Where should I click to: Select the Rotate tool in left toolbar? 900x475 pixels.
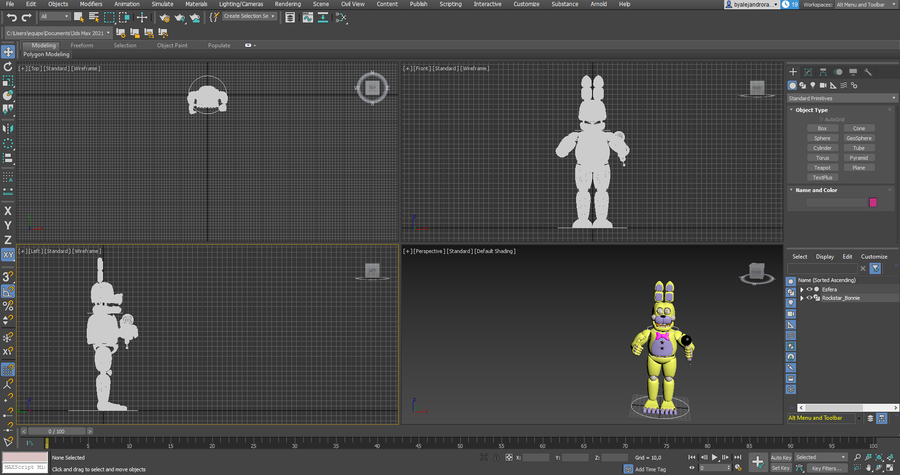[x=8, y=67]
